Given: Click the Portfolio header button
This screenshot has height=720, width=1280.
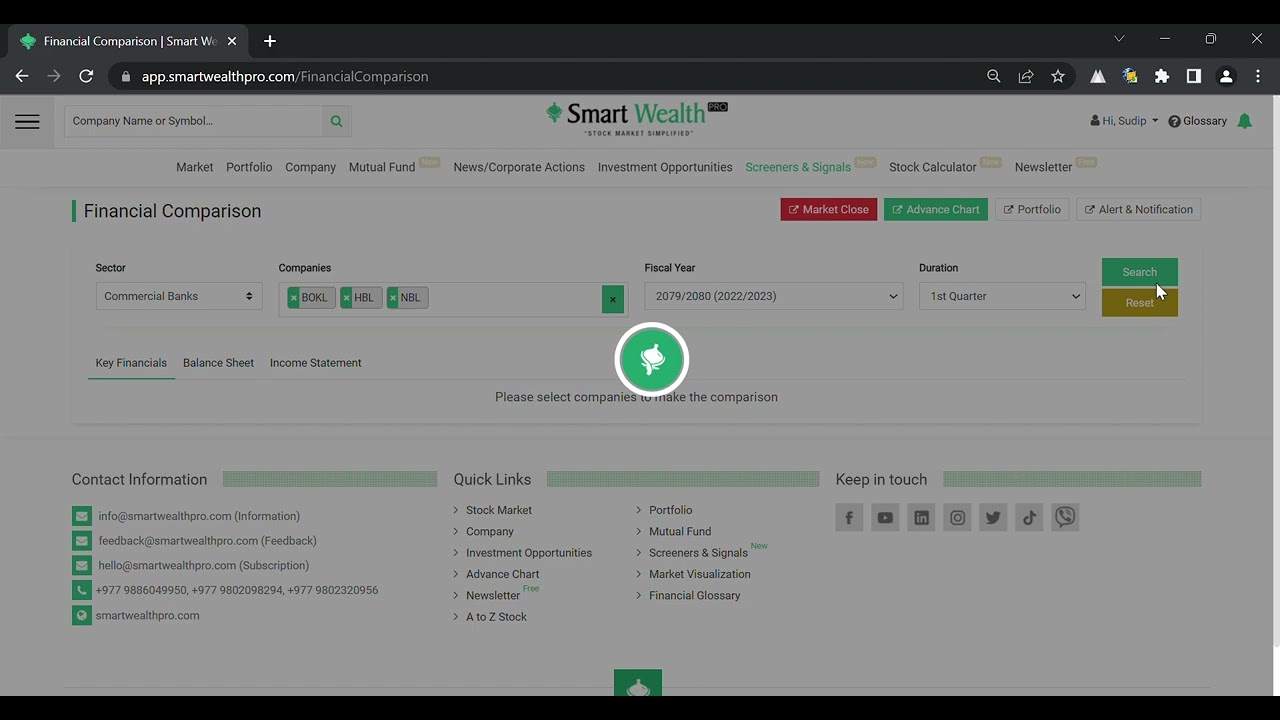Looking at the screenshot, I should click(x=1032, y=210).
